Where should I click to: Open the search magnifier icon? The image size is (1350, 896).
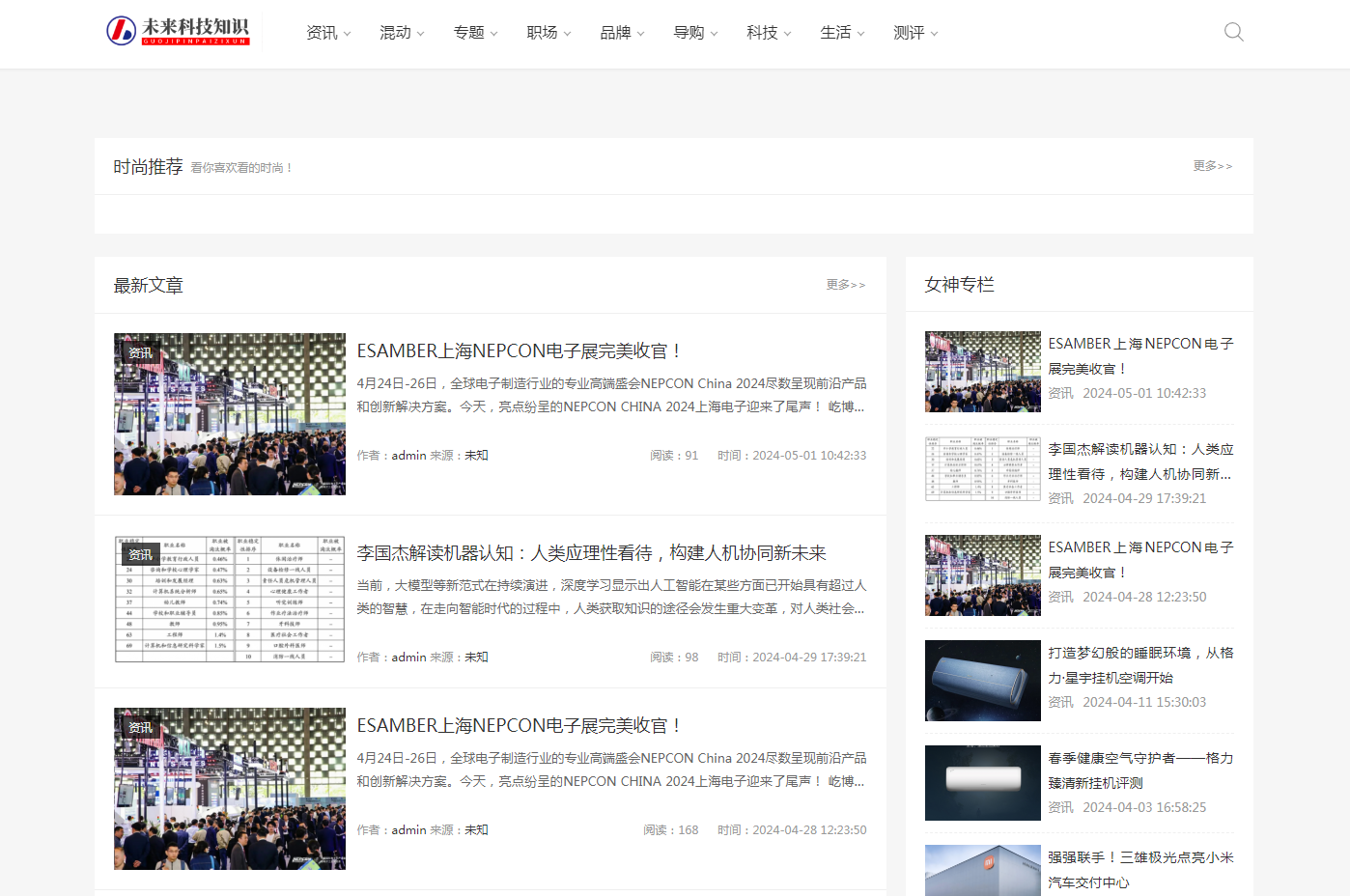pyautogui.click(x=1233, y=32)
